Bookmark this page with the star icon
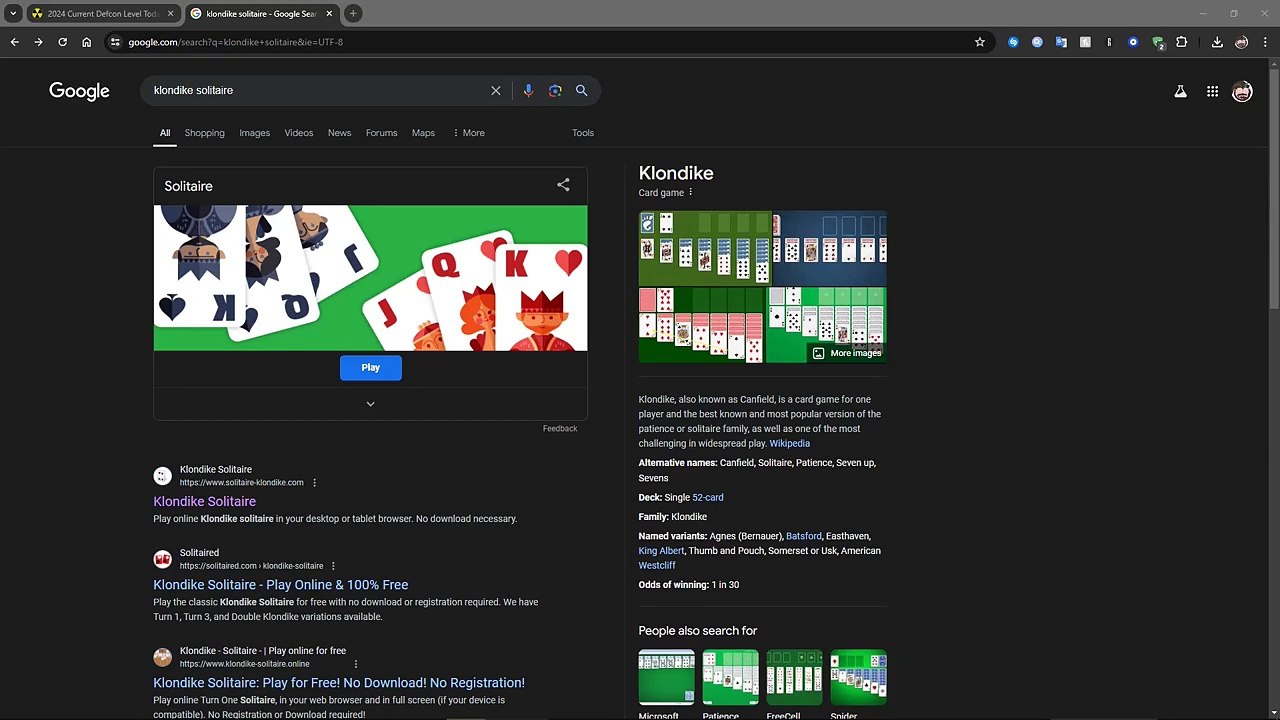This screenshot has height=720, width=1280. [980, 42]
